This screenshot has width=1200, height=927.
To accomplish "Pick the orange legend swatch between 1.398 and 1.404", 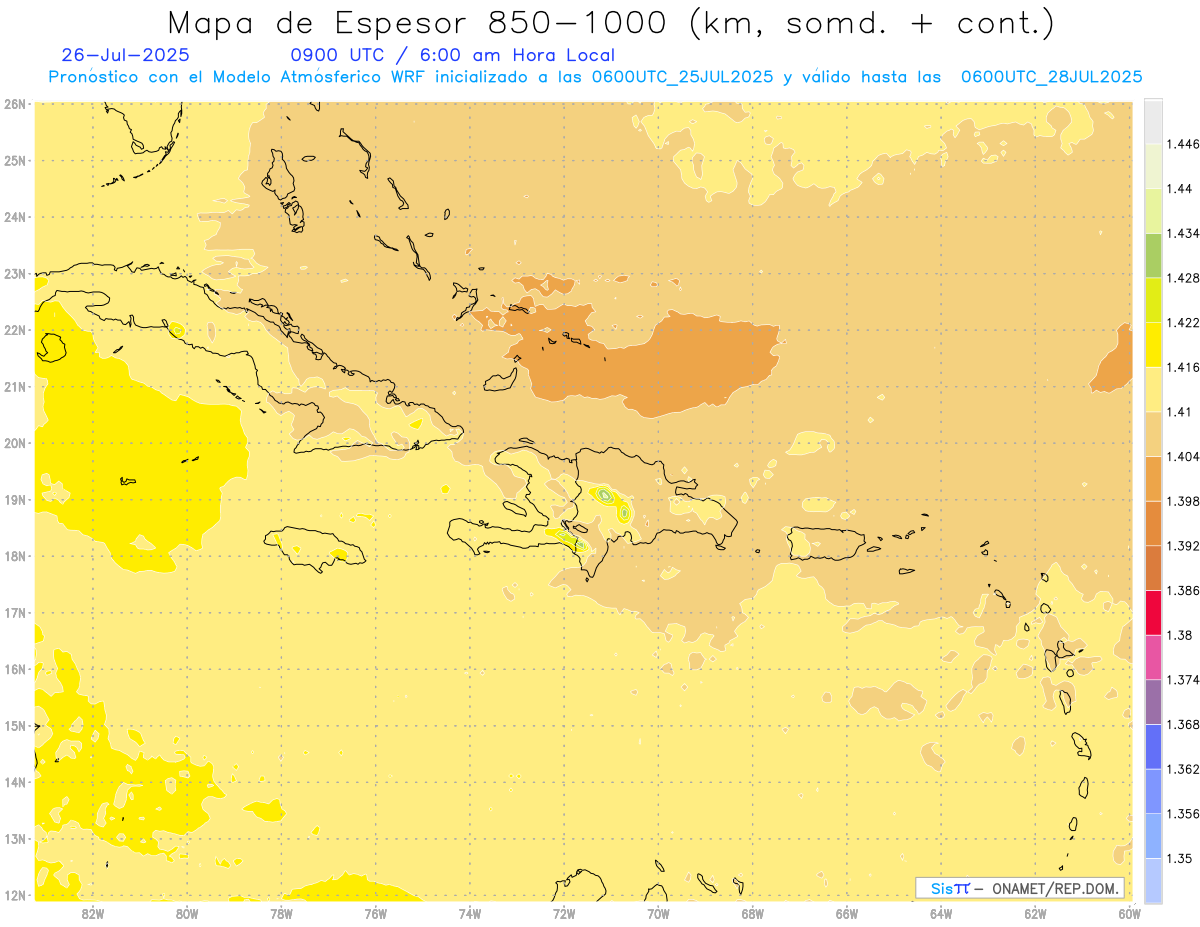I will pos(1153,478).
